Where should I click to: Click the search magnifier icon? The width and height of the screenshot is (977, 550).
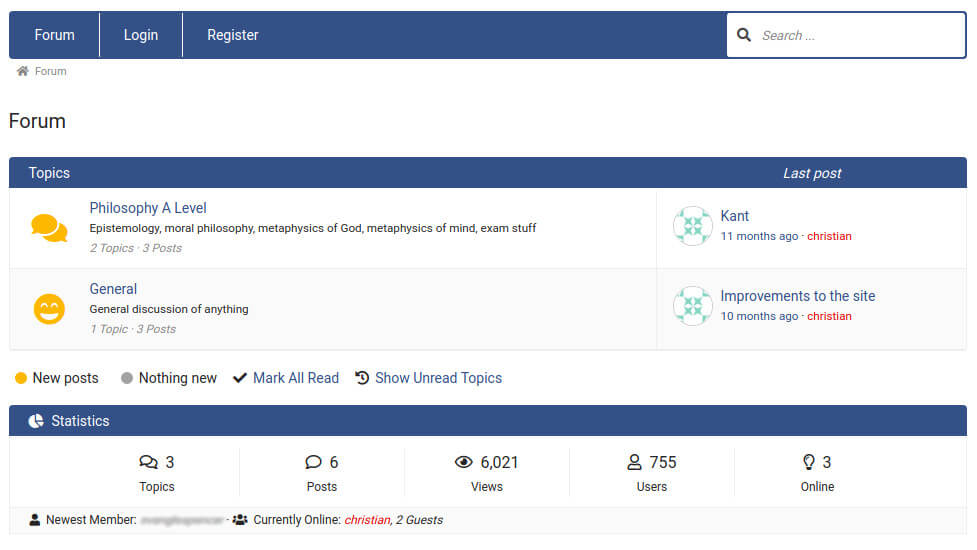point(743,35)
